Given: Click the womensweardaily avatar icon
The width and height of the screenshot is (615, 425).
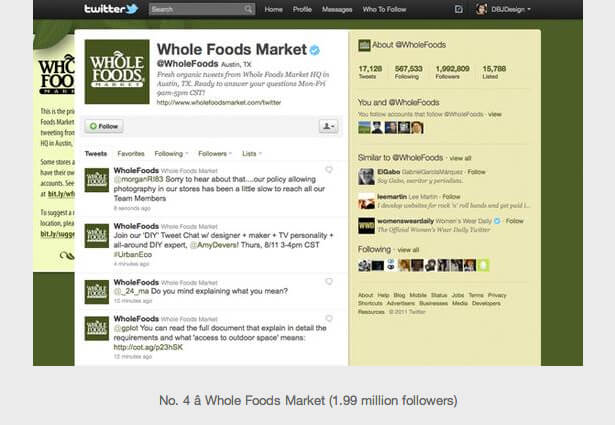Looking at the screenshot, I should (366, 226).
